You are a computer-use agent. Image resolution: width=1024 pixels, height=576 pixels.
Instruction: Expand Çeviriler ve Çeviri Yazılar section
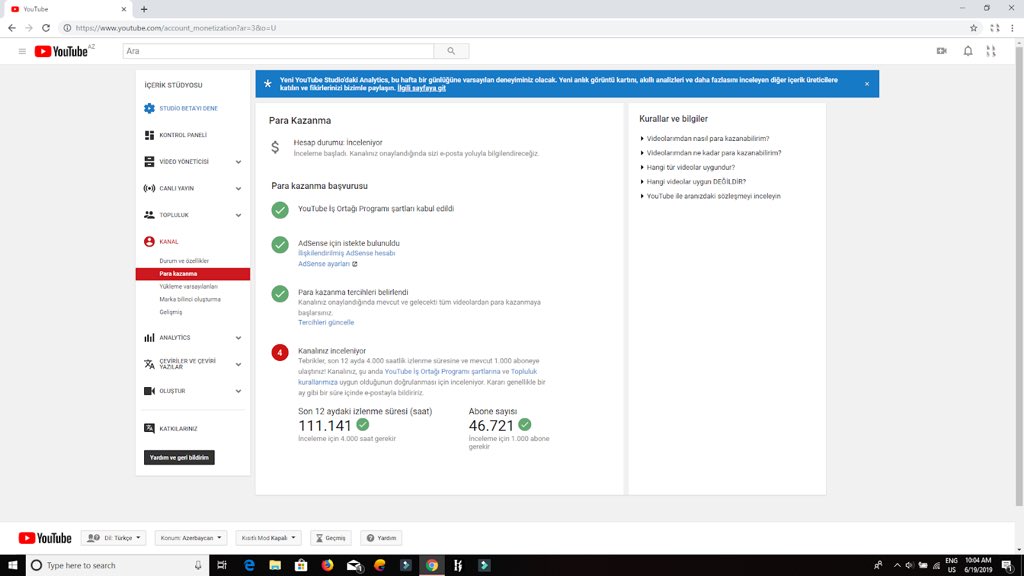point(238,364)
